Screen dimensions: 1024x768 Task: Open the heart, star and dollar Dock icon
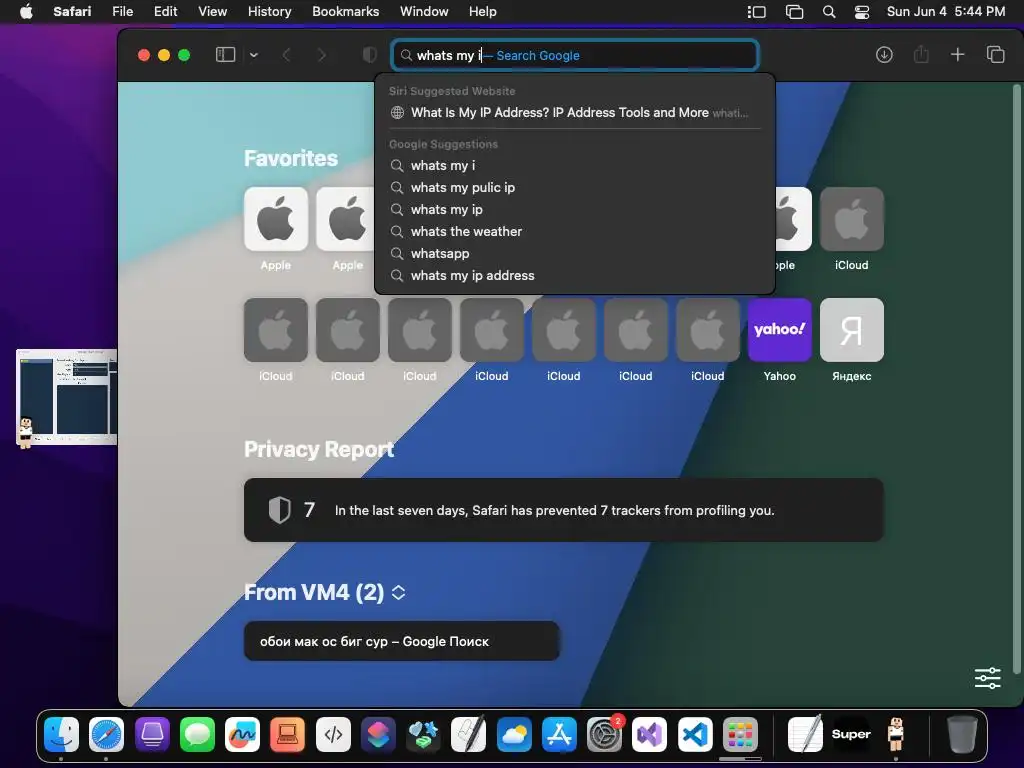click(x=423, y=734)
